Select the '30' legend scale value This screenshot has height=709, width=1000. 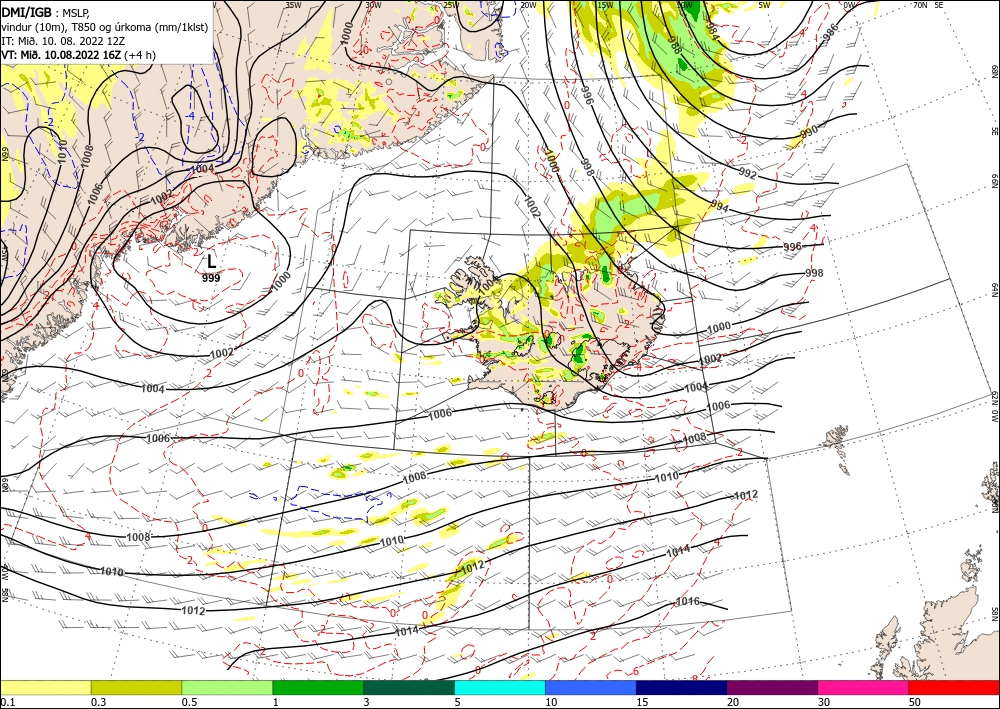point(825,702)
